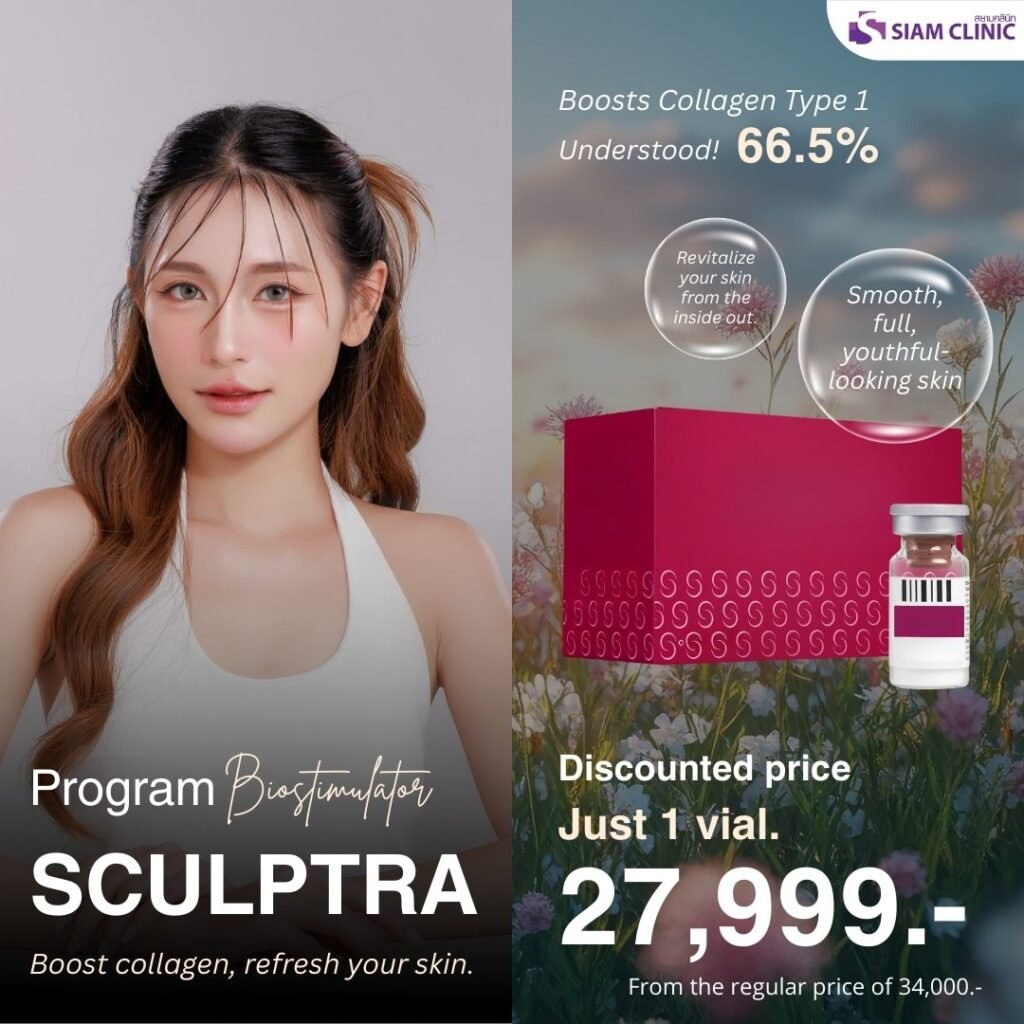Click the Understood! text near the percentage
Image resolution: width=1024 pixels, height=1024 pixels.
pyautogui.click(x=639, y=150)
